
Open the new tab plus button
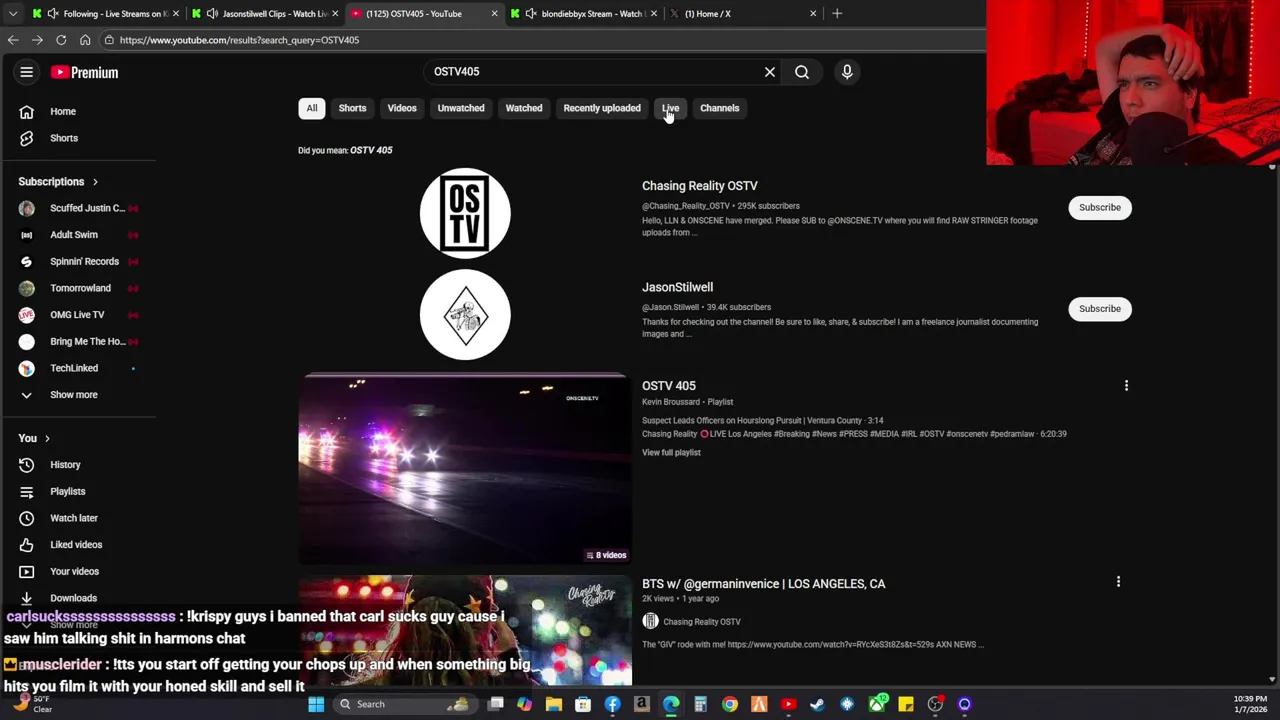(x=837, y=14)
